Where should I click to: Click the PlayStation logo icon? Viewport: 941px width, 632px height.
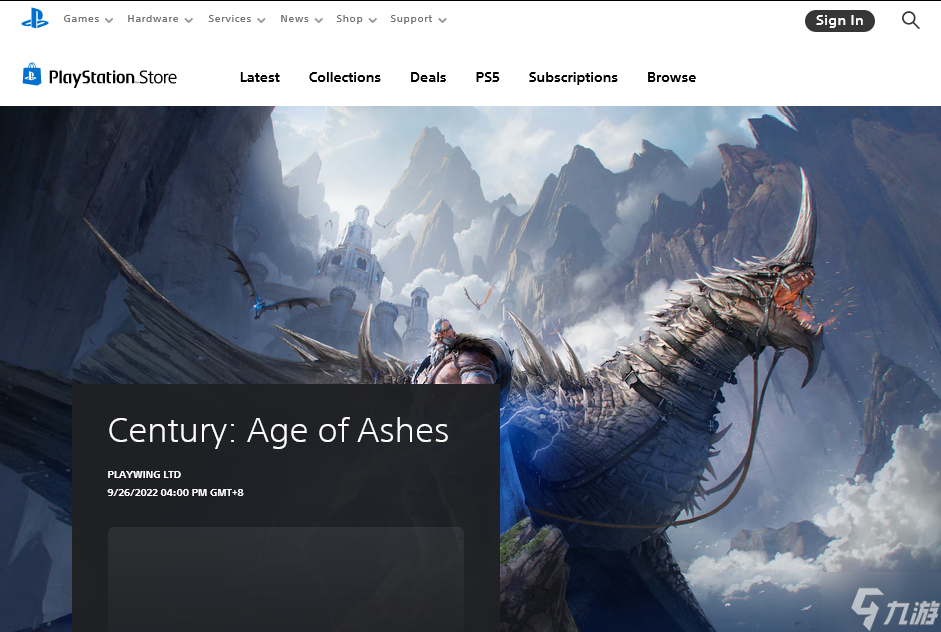click(35, 19)
